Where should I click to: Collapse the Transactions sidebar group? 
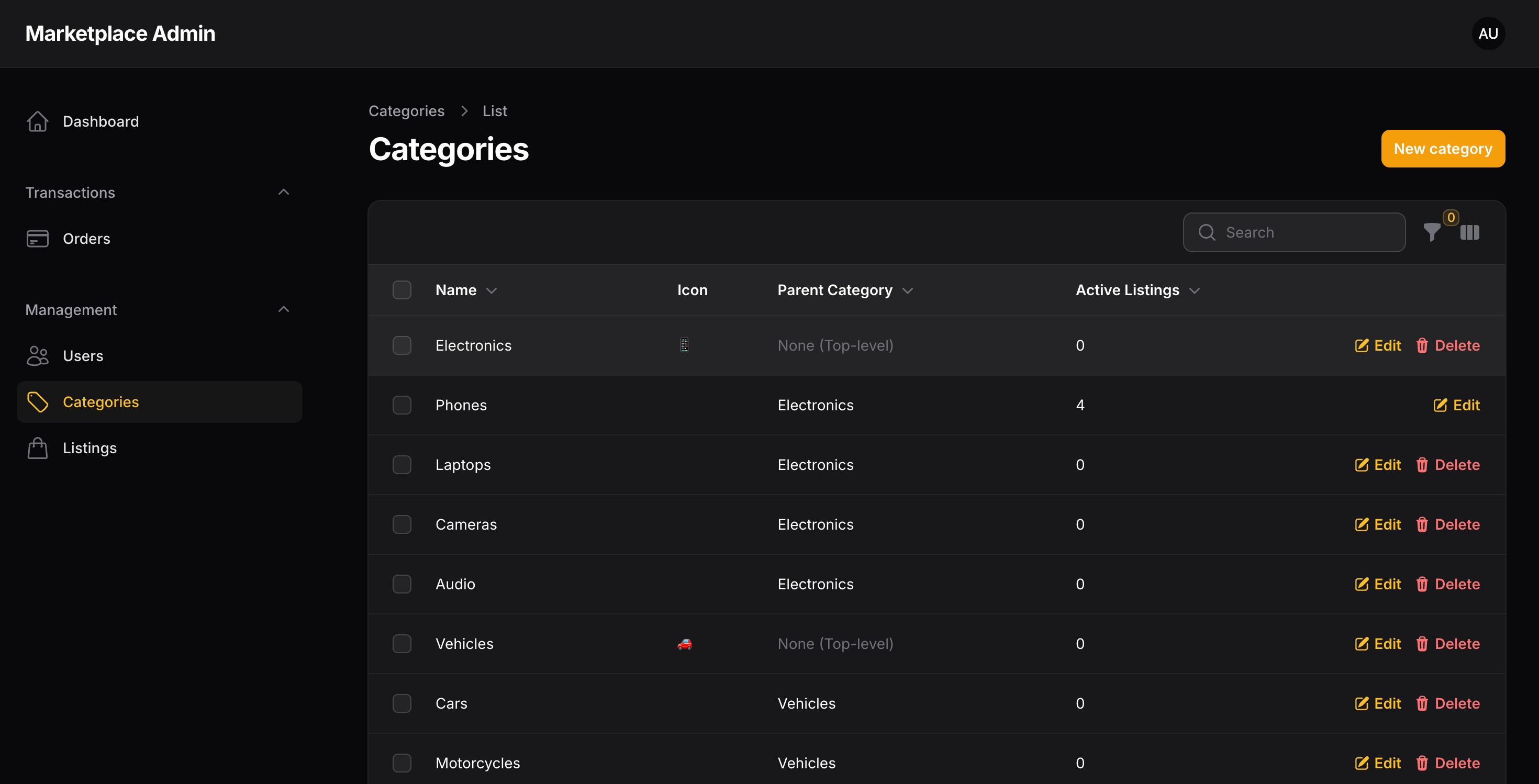(x=284, y=192)
